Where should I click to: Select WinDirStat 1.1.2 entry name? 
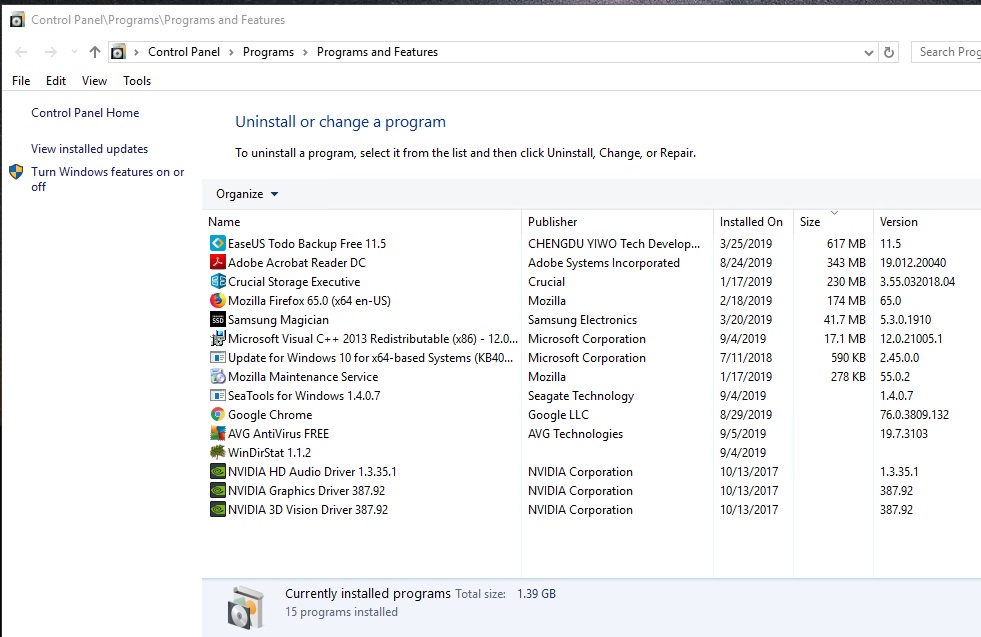click(x=269, y=452)
